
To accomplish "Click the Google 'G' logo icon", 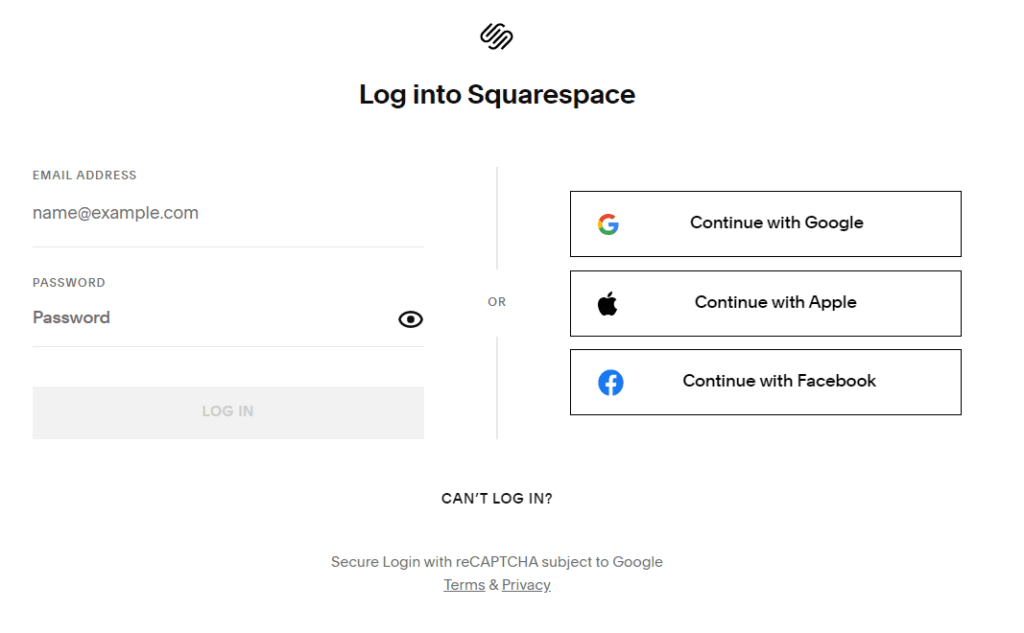I will point(608,224).
